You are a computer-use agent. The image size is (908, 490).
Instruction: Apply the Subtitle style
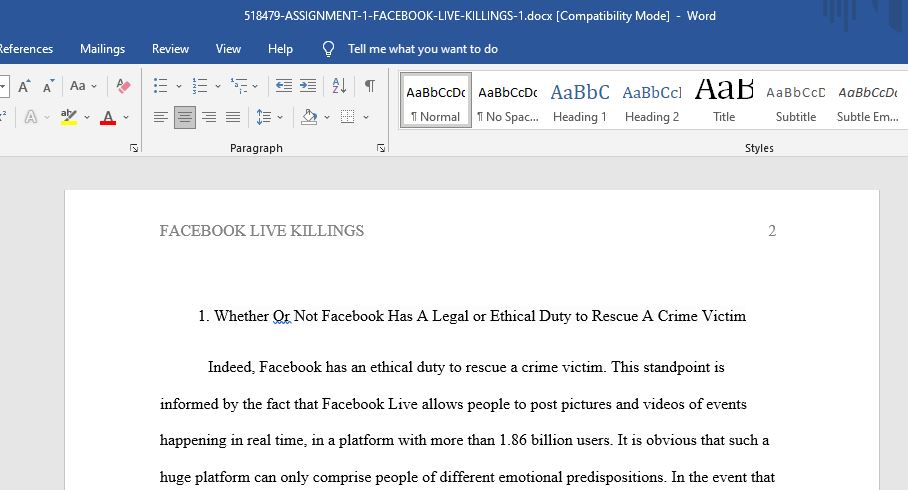[x=796, y=101]
